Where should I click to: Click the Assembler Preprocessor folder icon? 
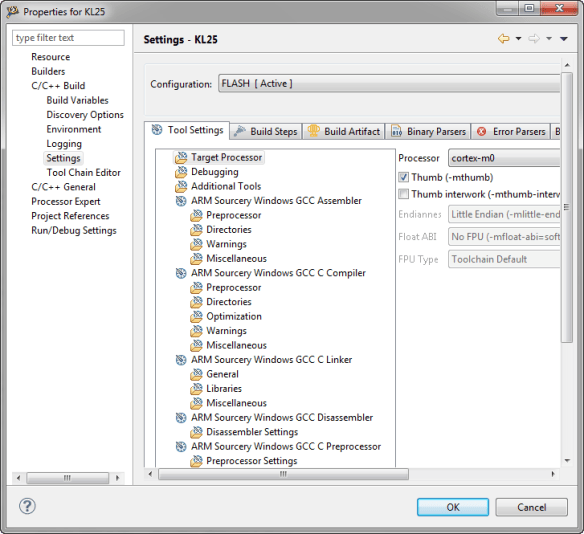(x=196, y=216)
